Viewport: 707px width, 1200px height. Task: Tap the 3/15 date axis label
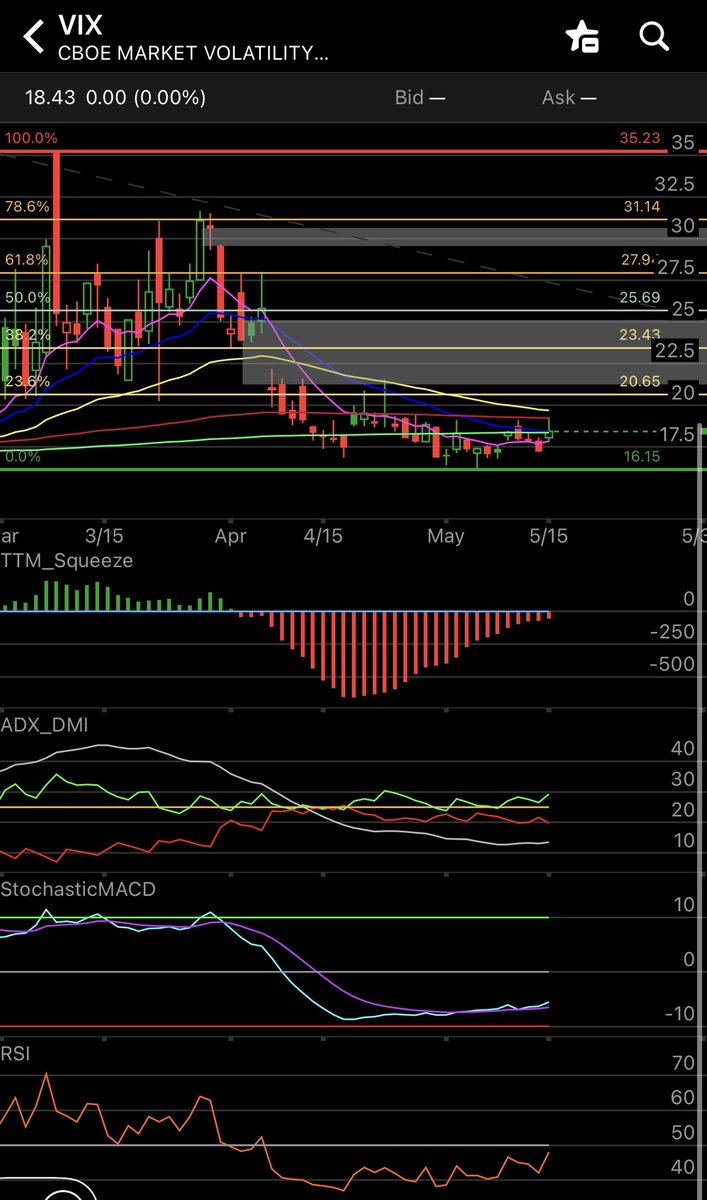click(x=105, y=536)
